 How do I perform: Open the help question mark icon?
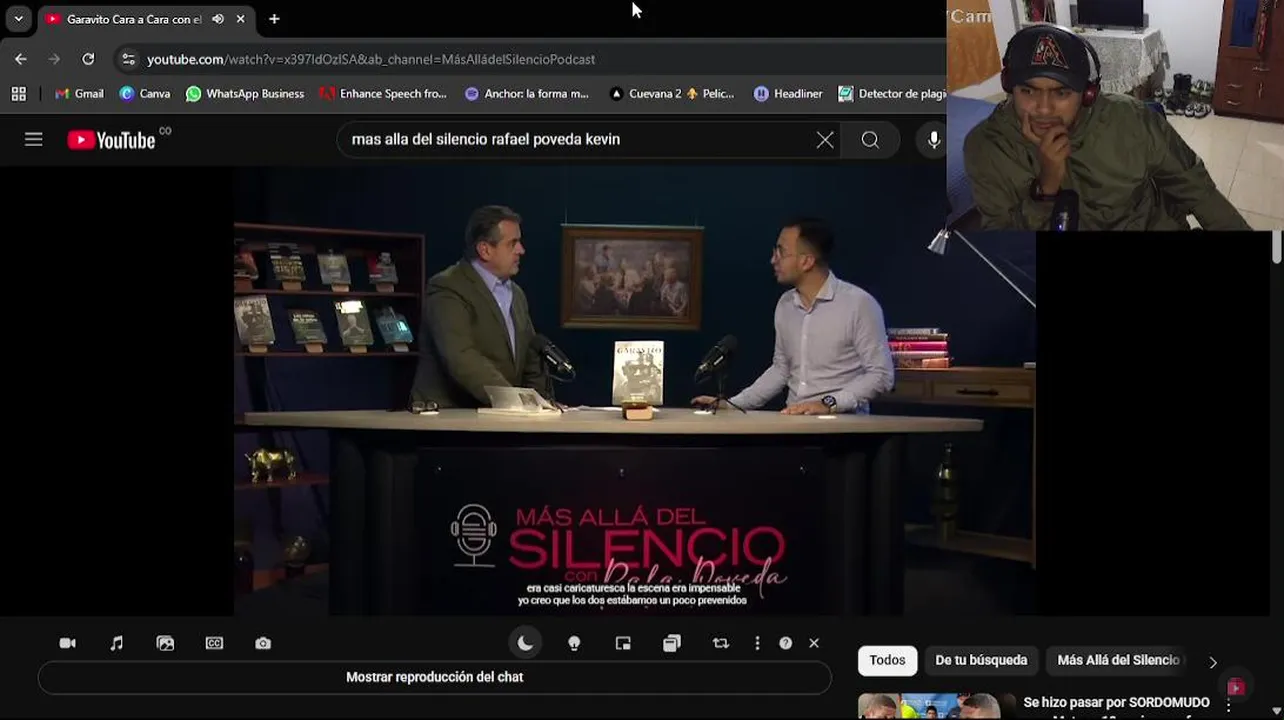tap(786, 643)
